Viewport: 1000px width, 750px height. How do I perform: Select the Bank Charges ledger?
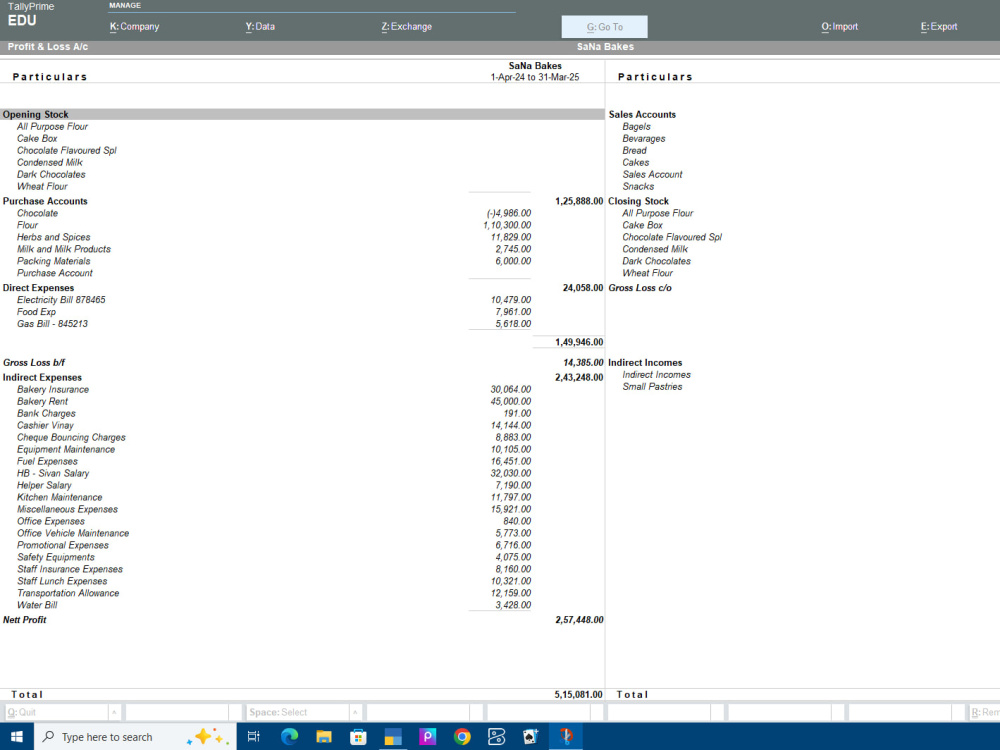47,413
